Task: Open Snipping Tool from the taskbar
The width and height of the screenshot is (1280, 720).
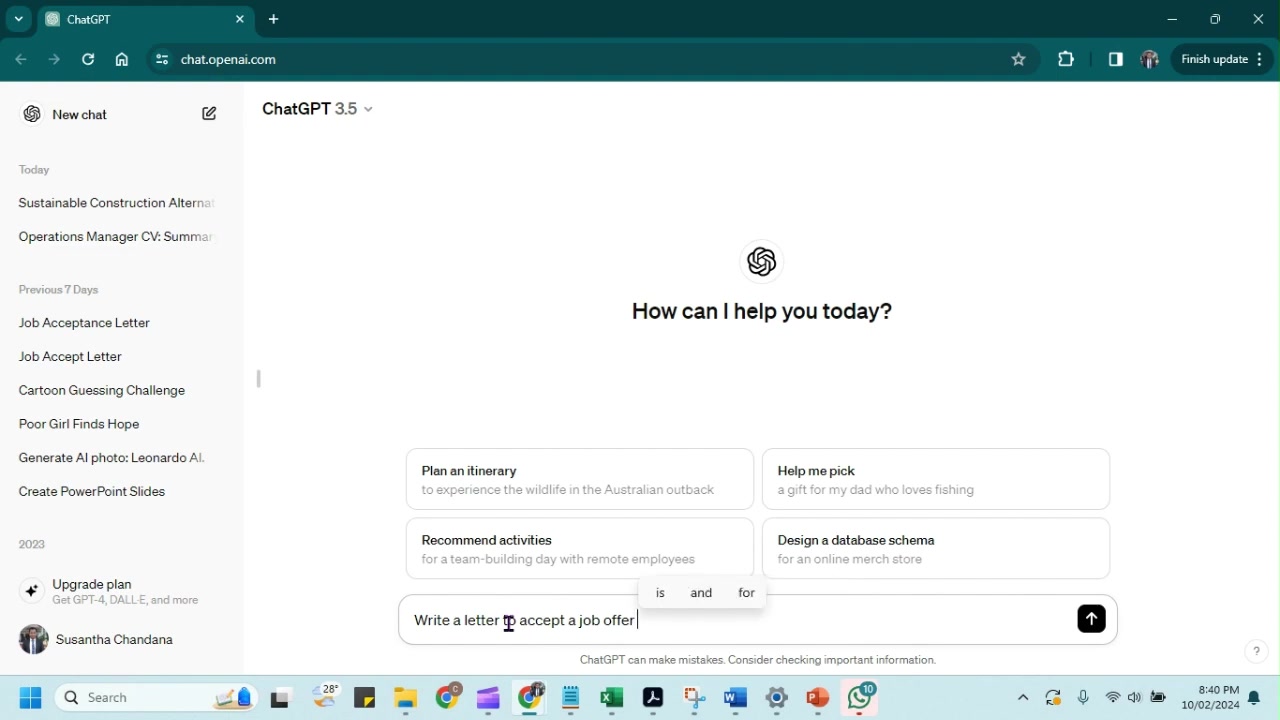Action: pyautogui.click(x=695, y=698)
